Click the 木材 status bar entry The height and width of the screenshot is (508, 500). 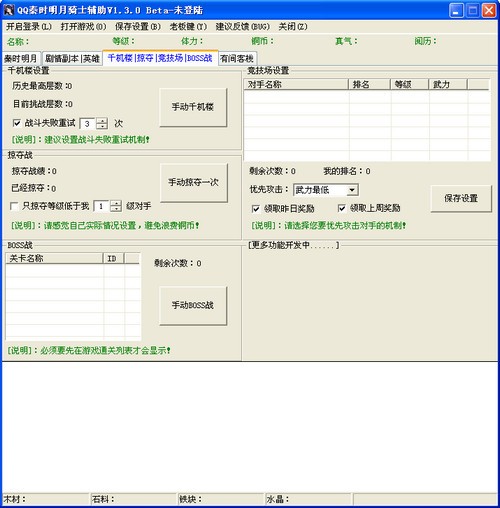point(46,499)
